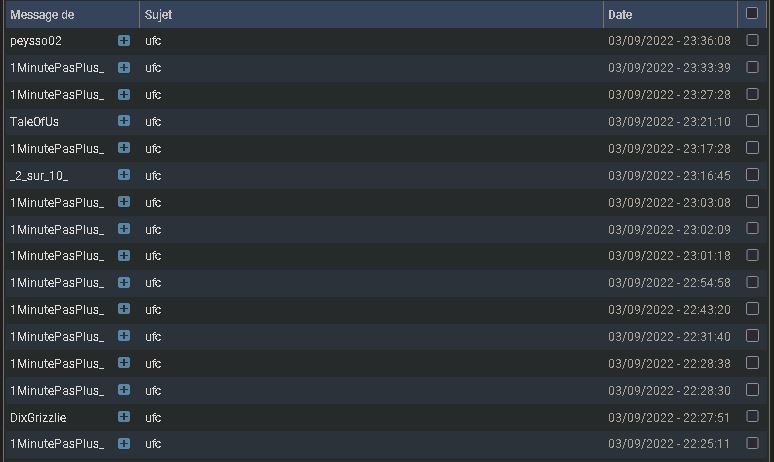Image resolution: width=774 pixels, height=462 pixels.
Task: Click the plus icon on the 22:54:58 row
Action: coord(124,282)
